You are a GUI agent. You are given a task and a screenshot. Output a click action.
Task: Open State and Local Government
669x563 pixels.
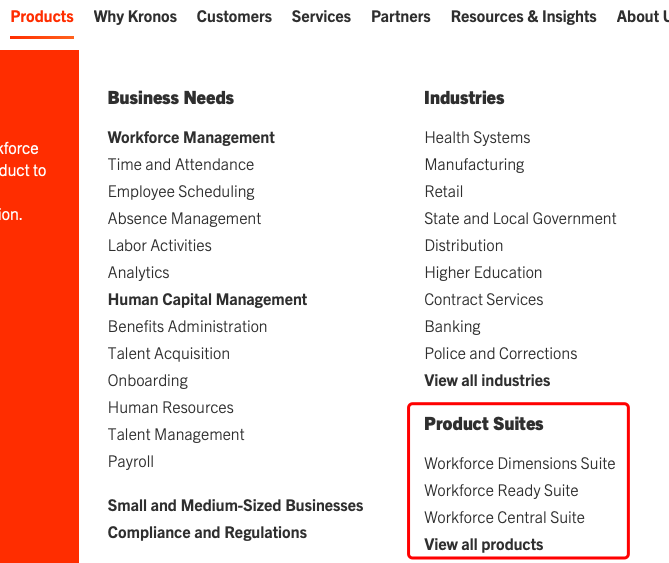(520, 219)
